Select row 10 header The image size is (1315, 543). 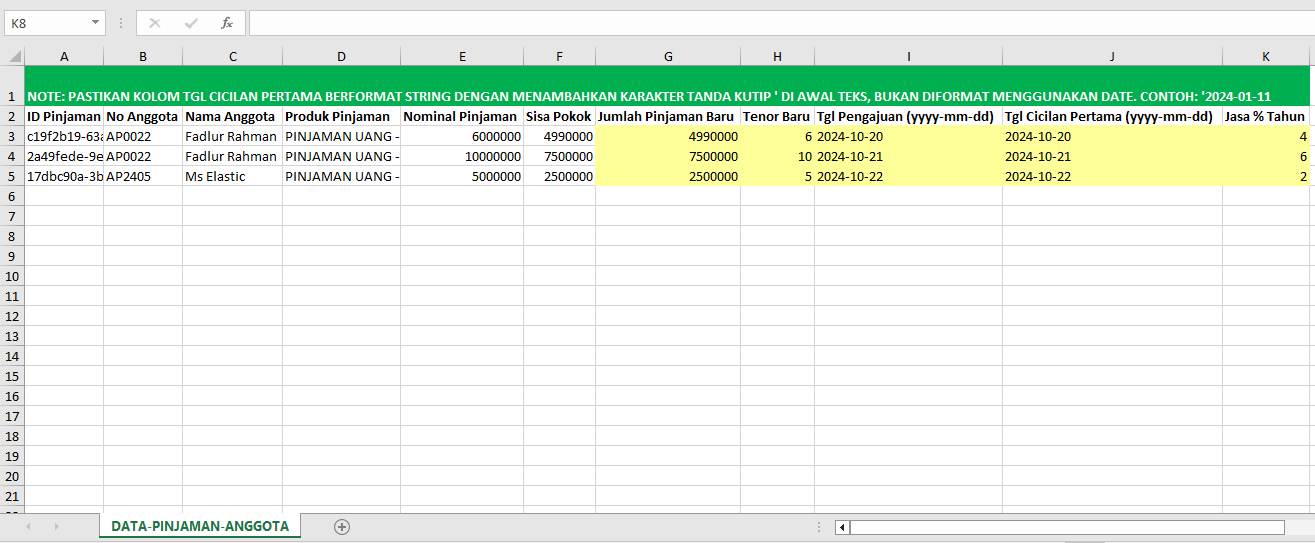click(x=12, y=276)
